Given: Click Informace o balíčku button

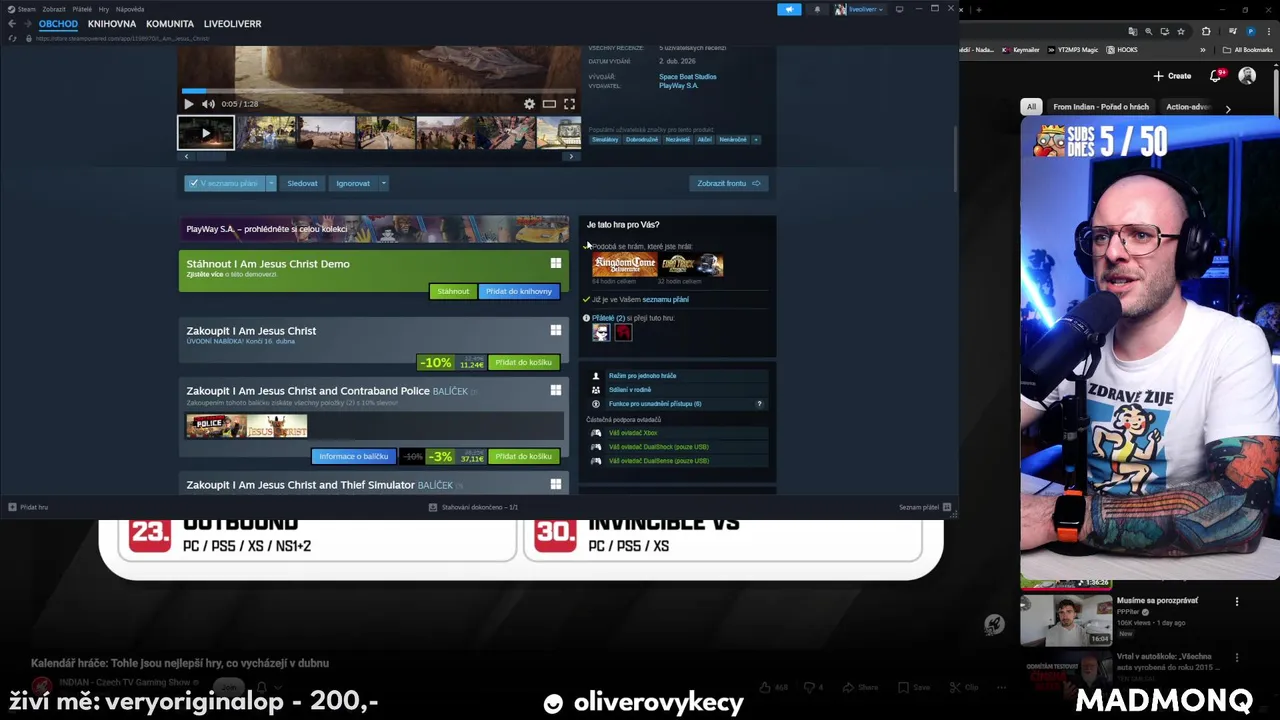Looking at the screenshot, I should coord(354,456).
